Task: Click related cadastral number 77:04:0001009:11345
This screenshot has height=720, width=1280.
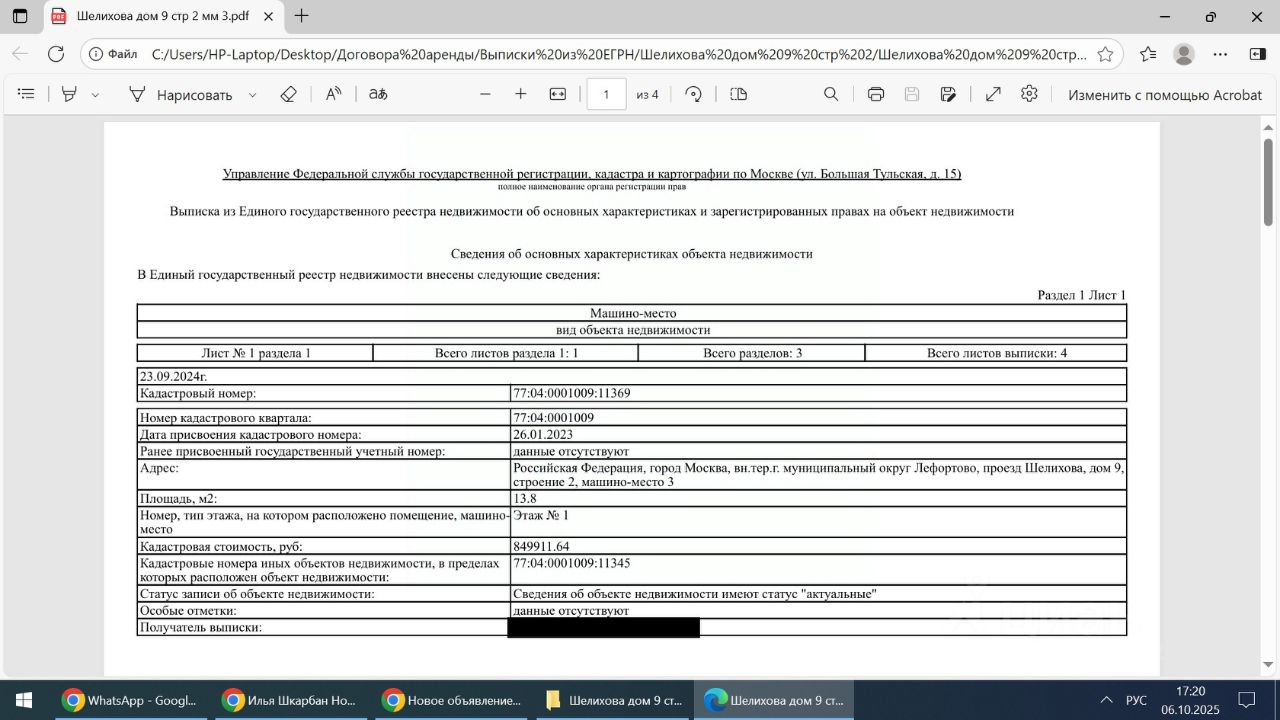Action: click(x=571, y=563)
